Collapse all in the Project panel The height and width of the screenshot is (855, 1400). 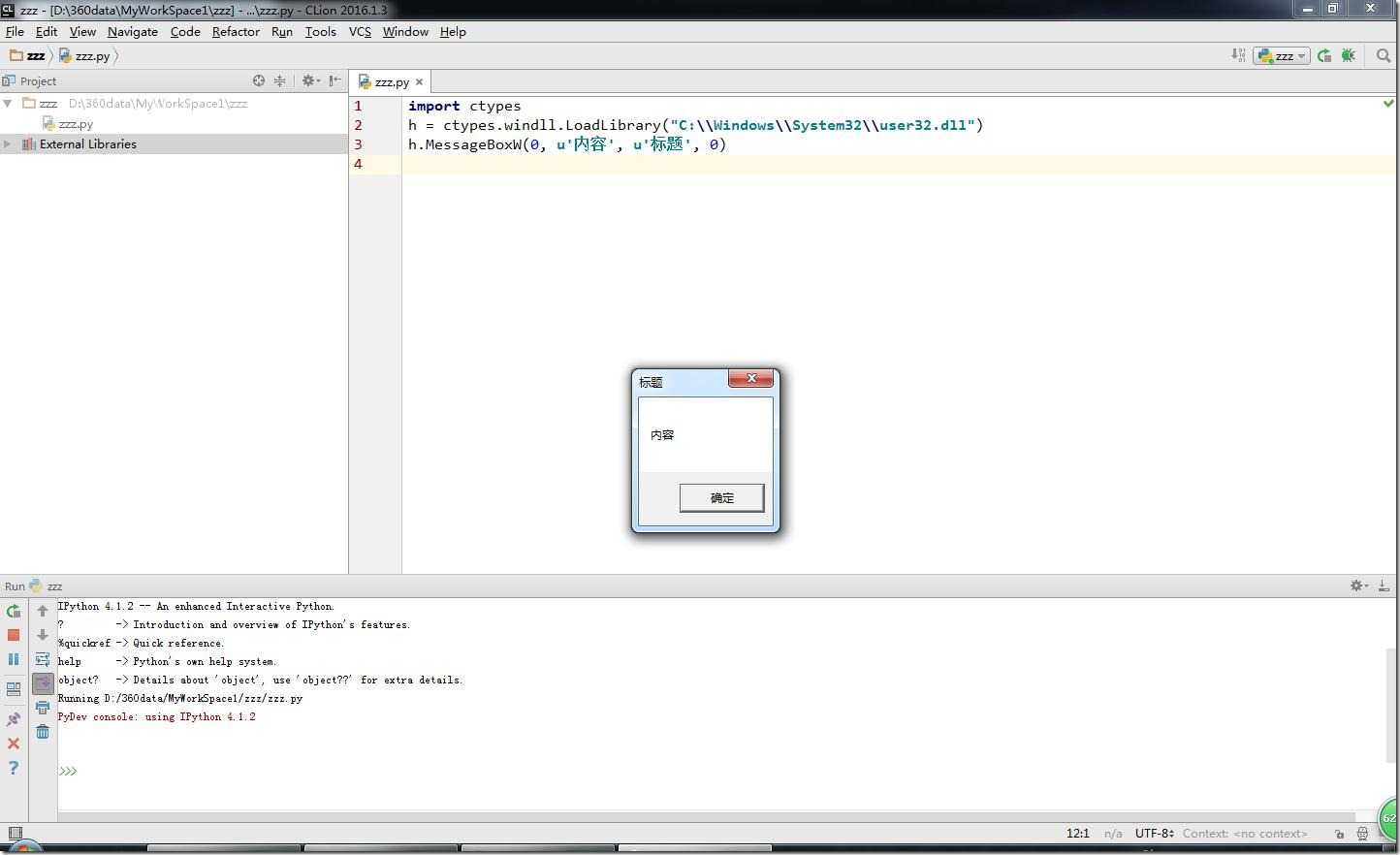click(x=280, y=80)
